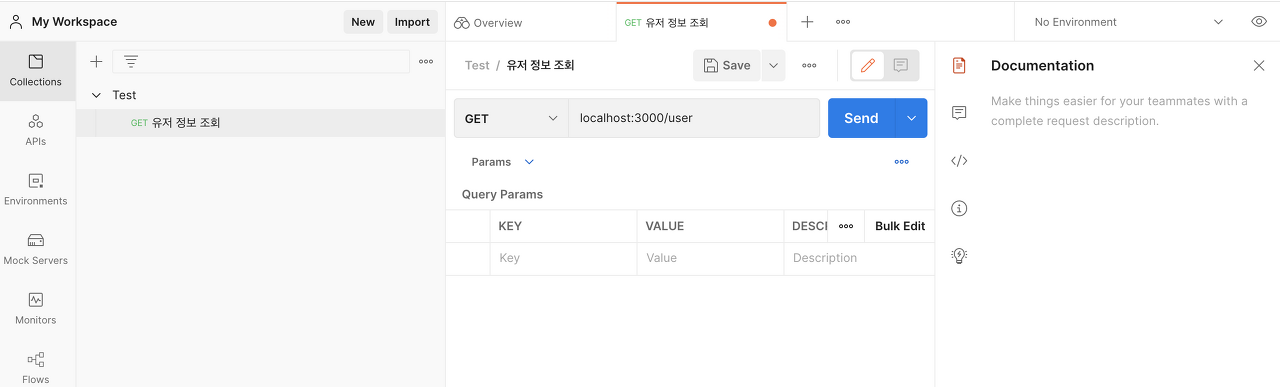
Task: Click the Test breadcrumb link
Action: pyautogui.click(x=477, y=65)
